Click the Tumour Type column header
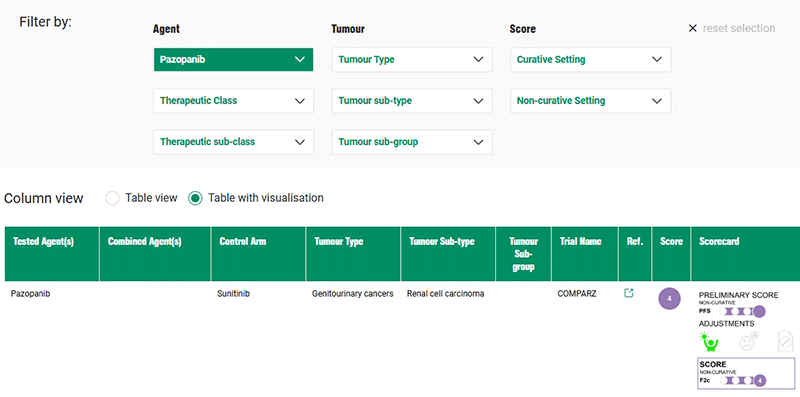 [353, 254]
